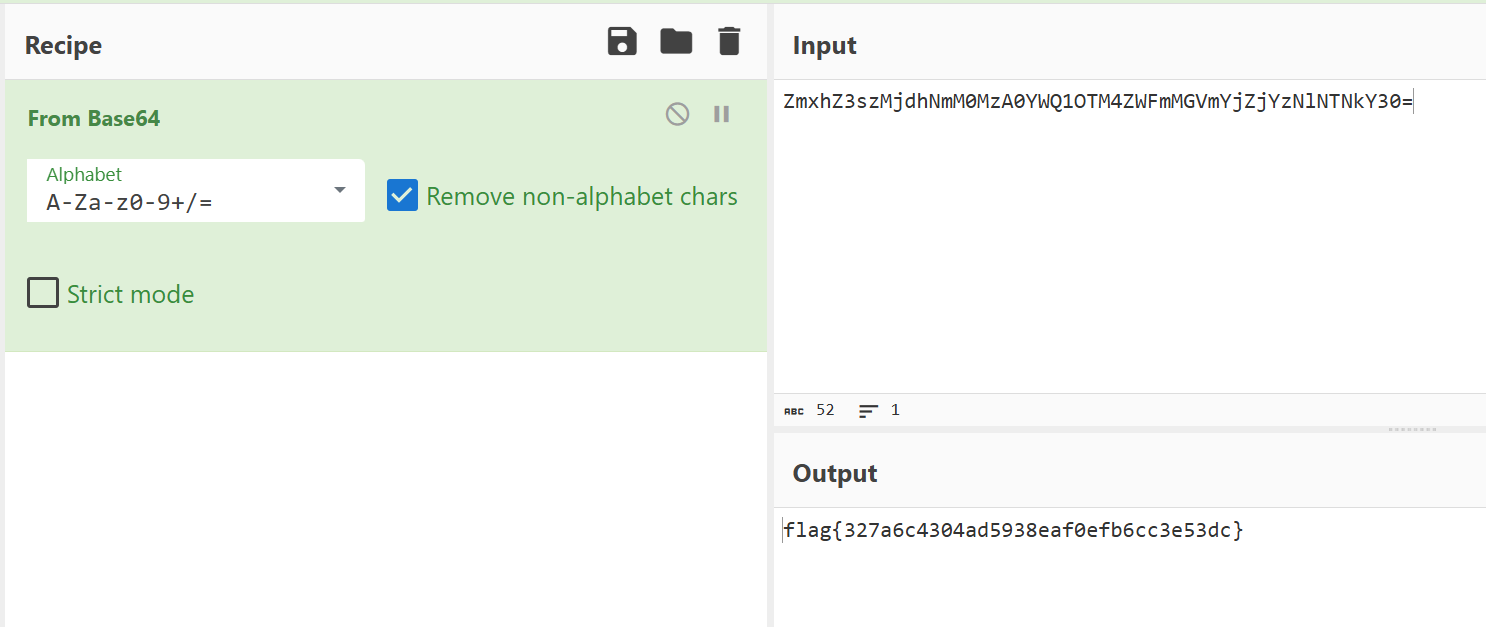Screen dimensions: 1486x627
Task: Click the line count icon
Action: (x=868, y=411)
